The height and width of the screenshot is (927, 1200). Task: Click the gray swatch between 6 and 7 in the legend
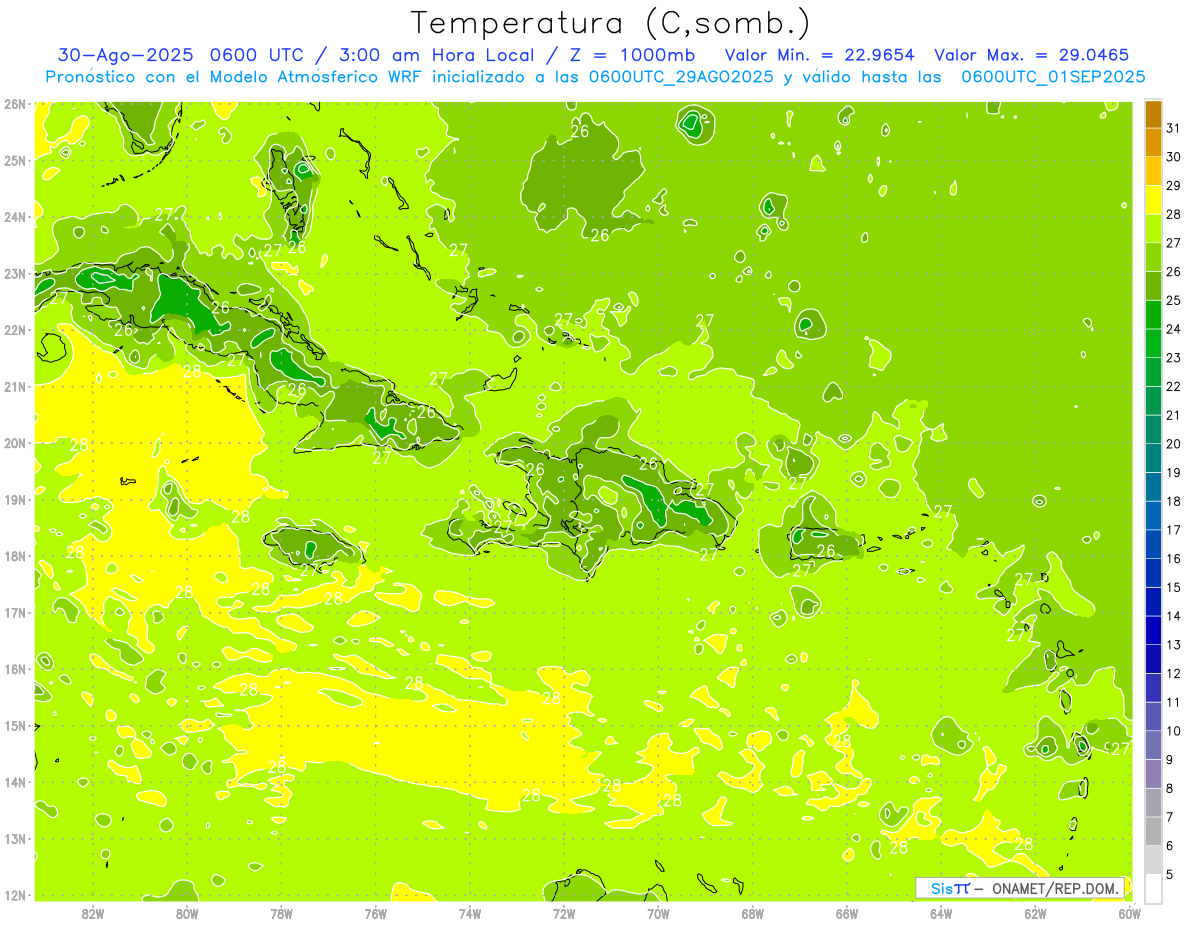pyautogui.click(x=1153, y=831)
